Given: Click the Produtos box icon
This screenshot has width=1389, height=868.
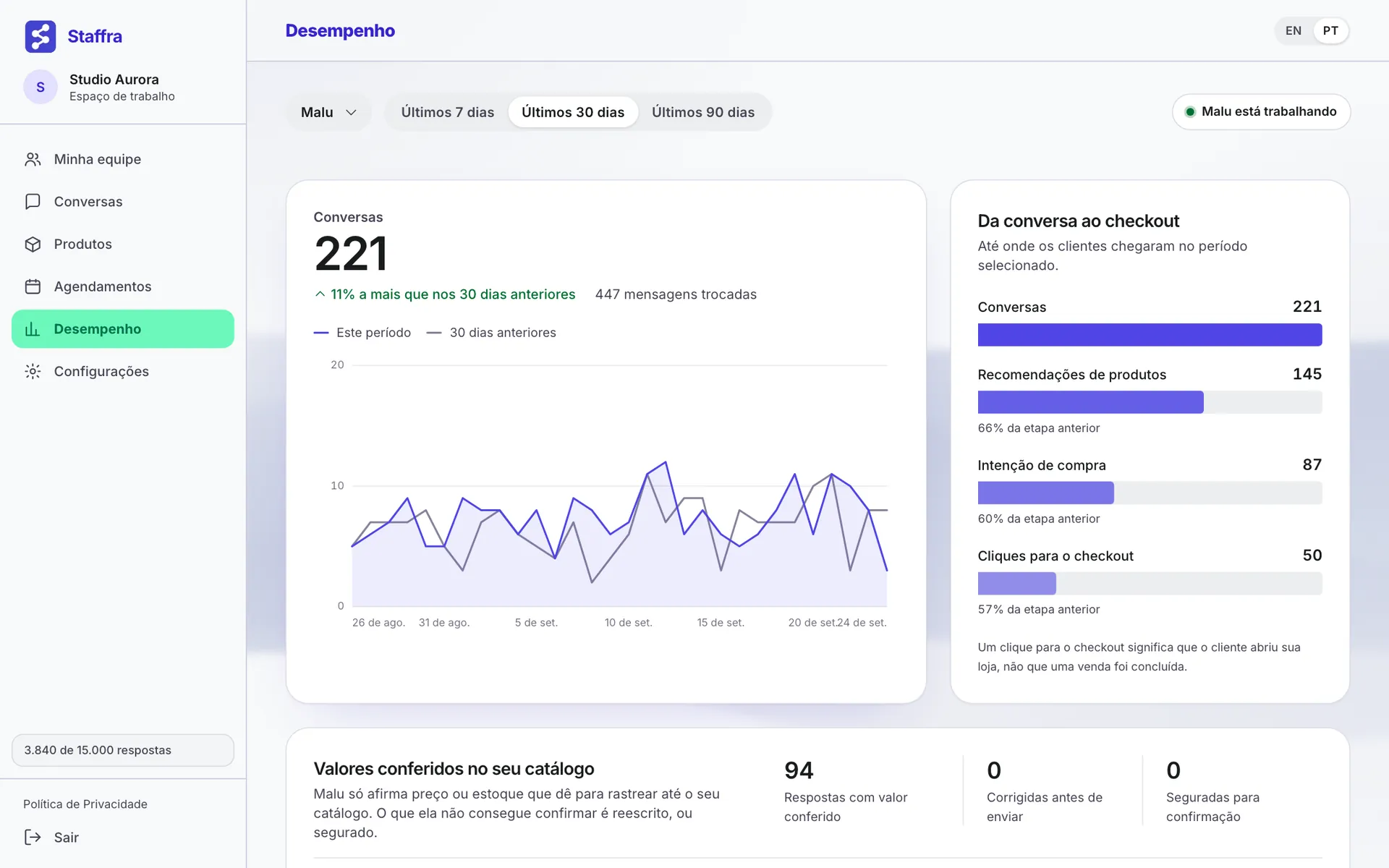Looking at the screenshot, I should 33,244.
